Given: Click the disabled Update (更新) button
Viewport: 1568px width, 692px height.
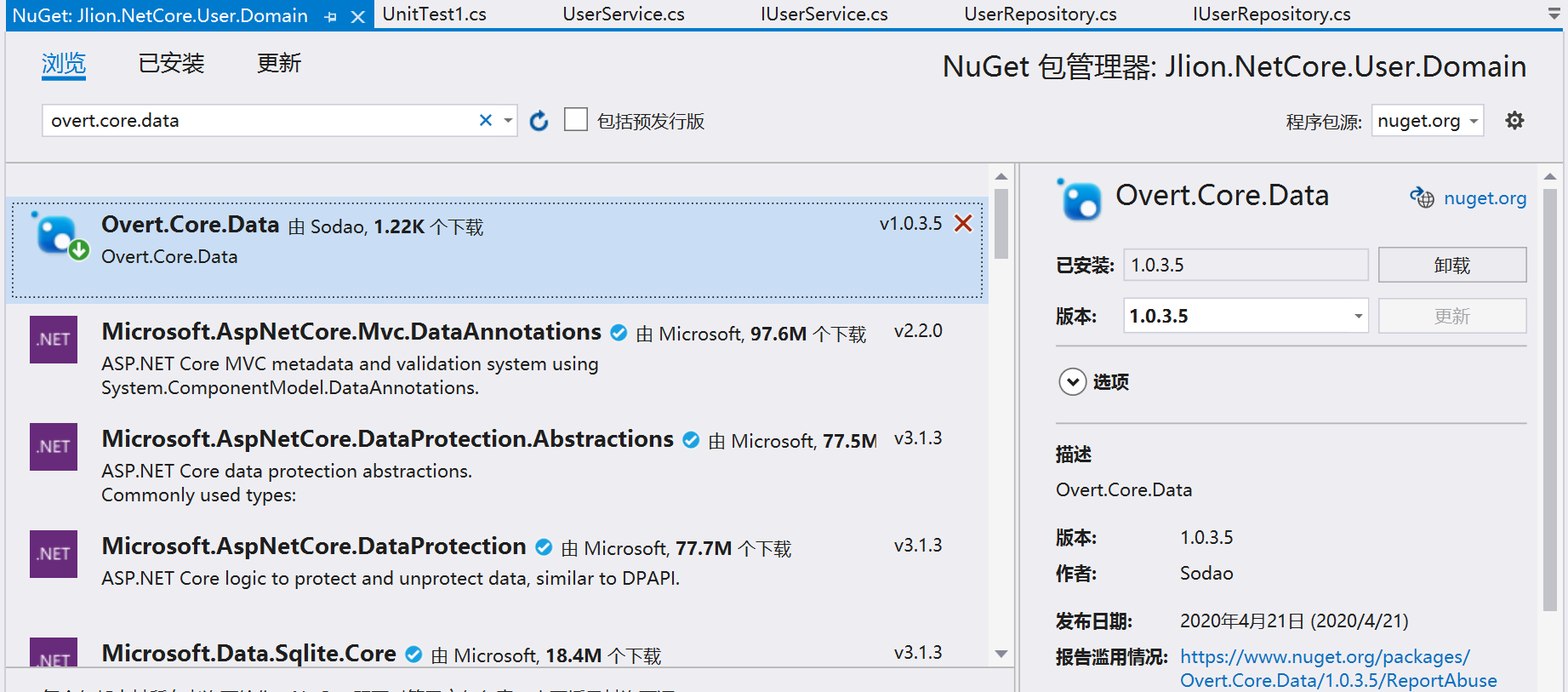Looking at the screenshot, I should coord(1452,316).
